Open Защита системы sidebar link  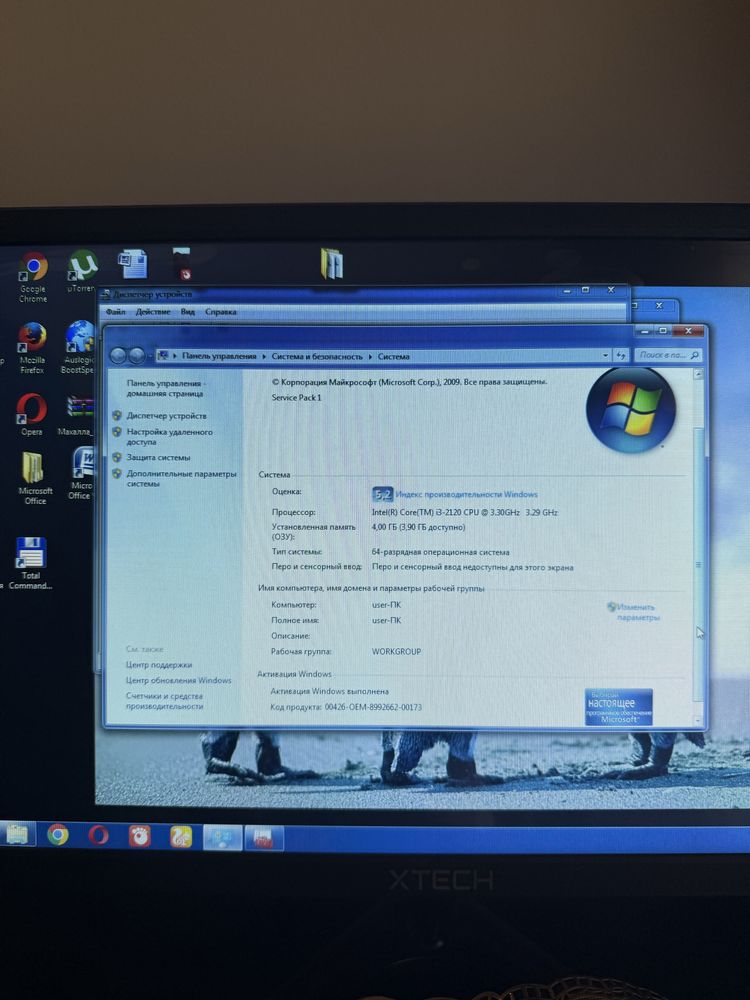click(158, 457)
